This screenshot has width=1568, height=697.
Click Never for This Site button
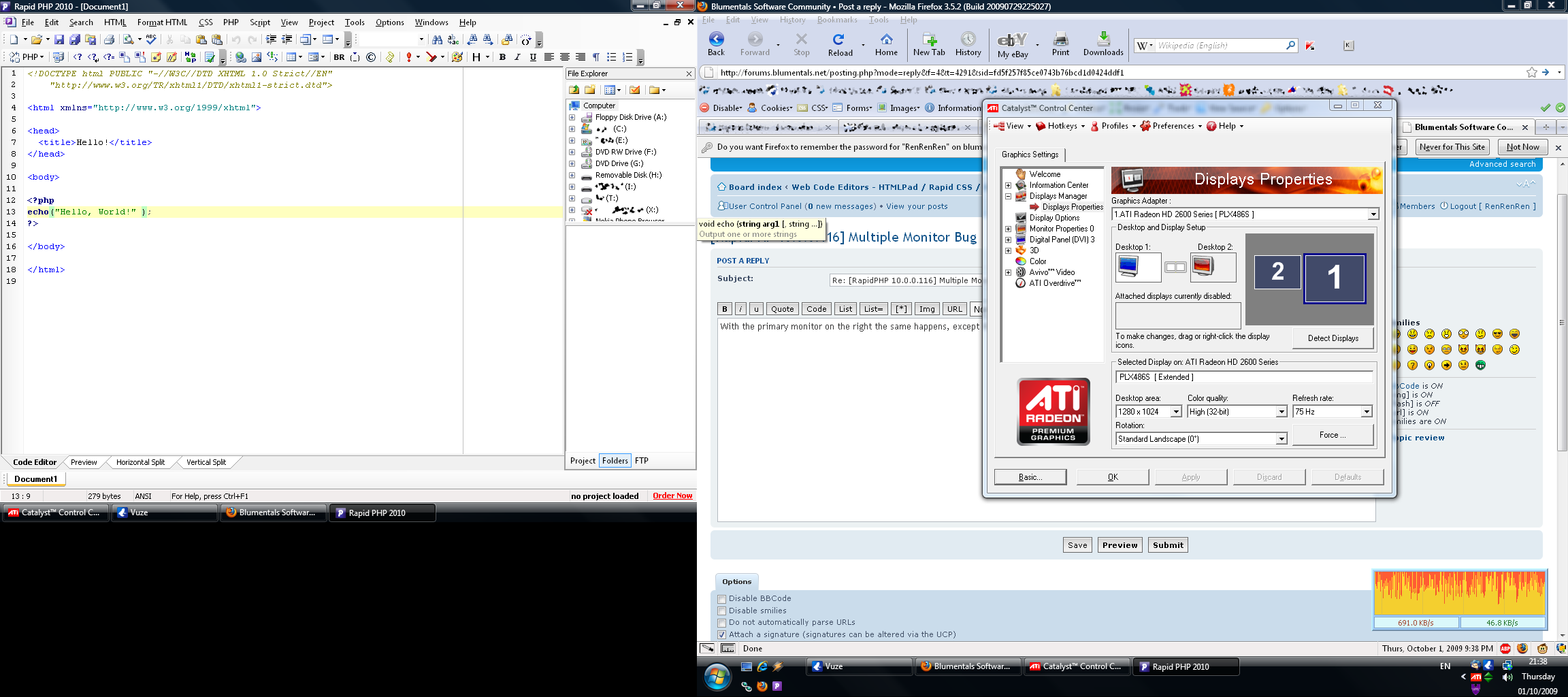pyautogui.click(x=1452, y=147)
